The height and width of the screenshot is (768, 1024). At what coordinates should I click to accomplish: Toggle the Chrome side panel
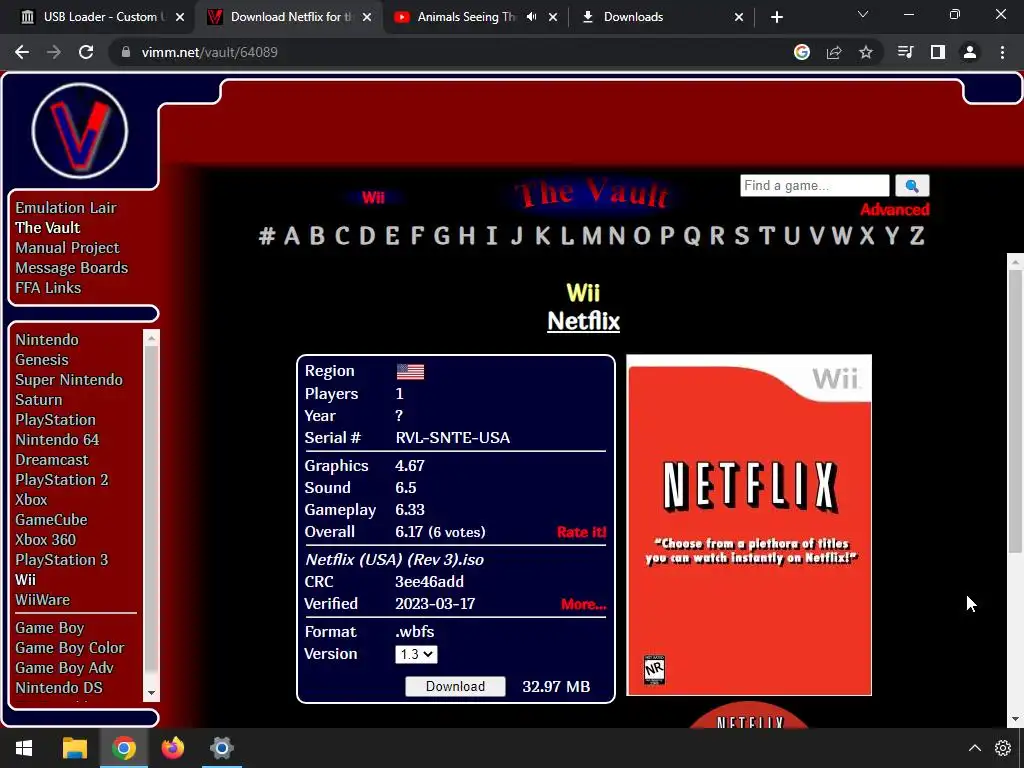(938, 52)
